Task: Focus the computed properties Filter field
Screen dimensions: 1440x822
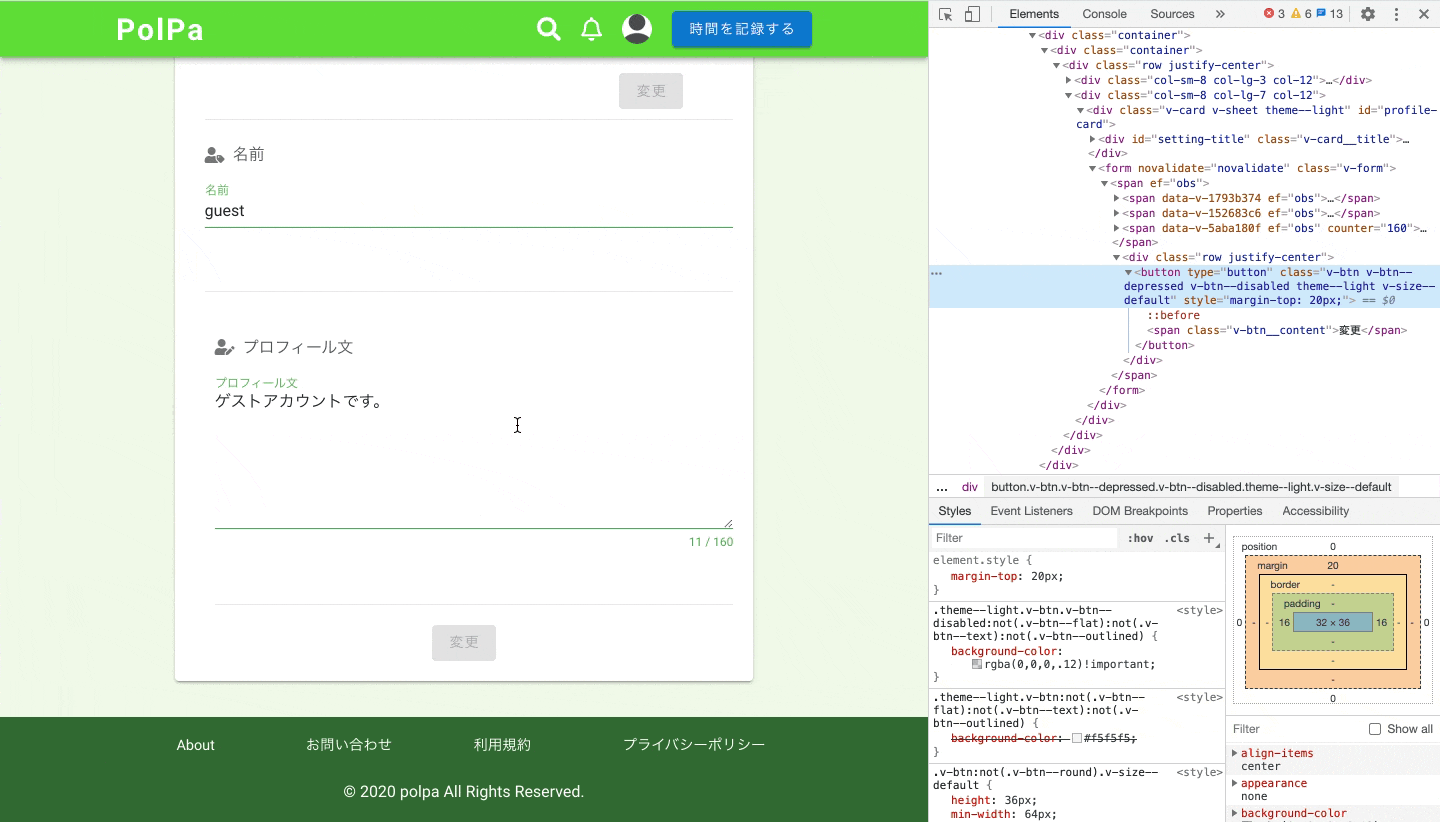Action: [x=1295, y=729]
